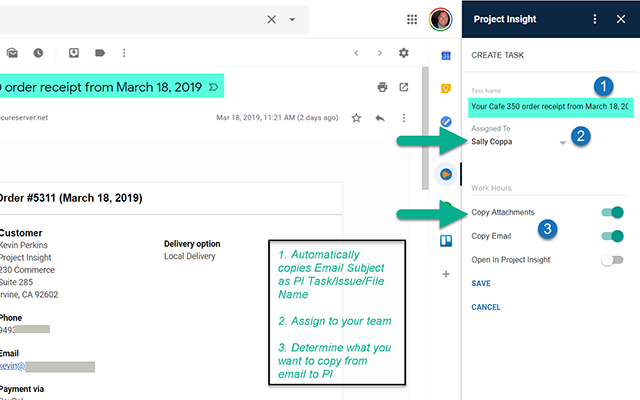Snooze this email with the clock icon

(38, 53)
